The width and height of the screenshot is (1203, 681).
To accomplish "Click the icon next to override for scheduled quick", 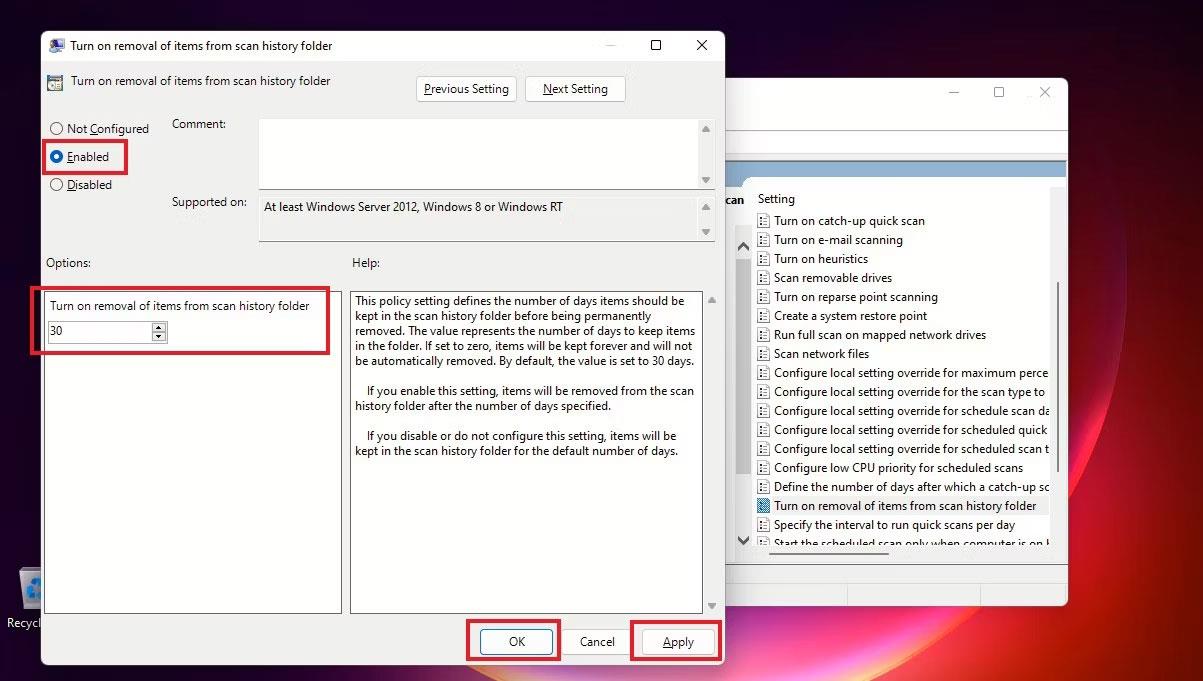I will point(764,430).
